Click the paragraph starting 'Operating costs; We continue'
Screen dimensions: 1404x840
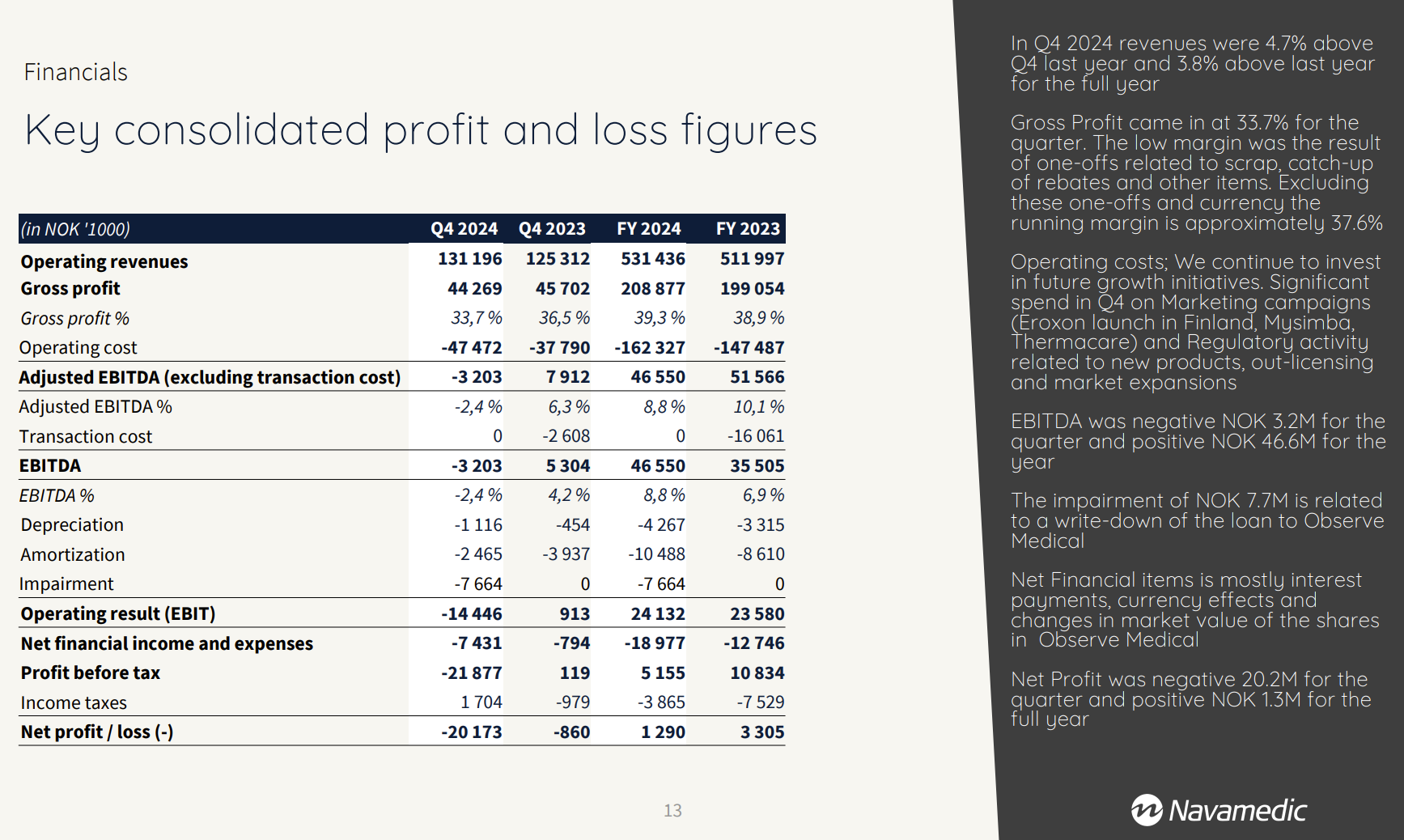pyautogui.click(x=1196, y=322)
